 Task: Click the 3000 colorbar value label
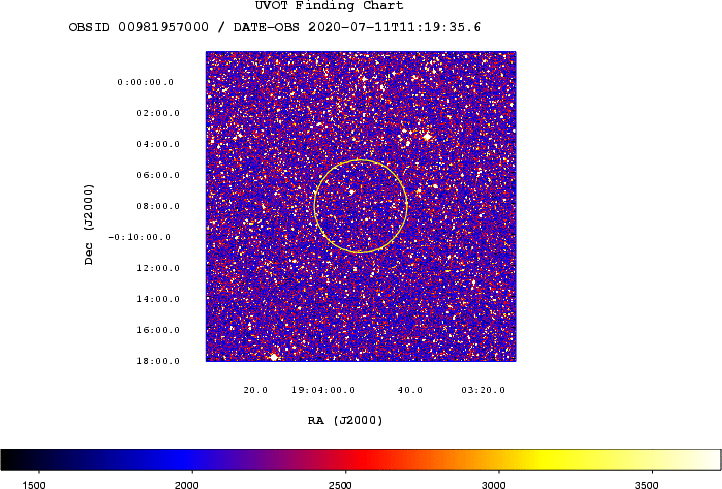[494, 485]
